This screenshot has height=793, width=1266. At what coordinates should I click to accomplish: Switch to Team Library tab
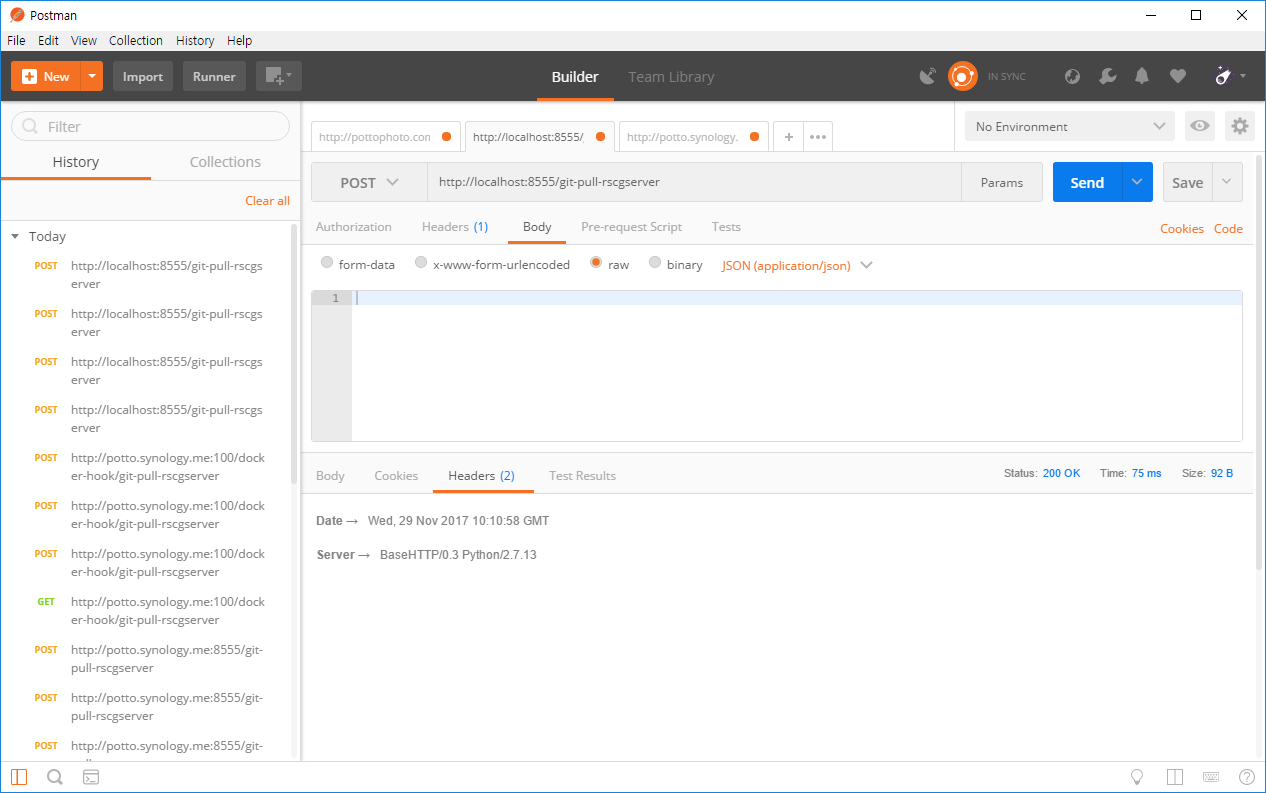pos(671,77)
